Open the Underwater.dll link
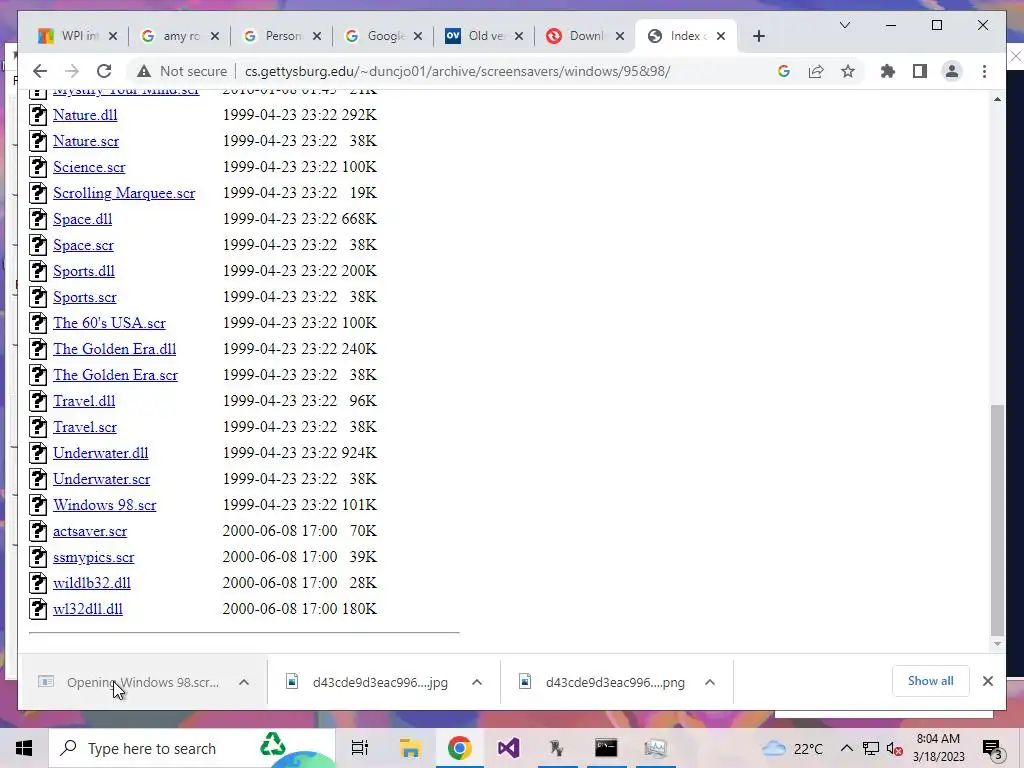1024x768 pixels. 101,453
